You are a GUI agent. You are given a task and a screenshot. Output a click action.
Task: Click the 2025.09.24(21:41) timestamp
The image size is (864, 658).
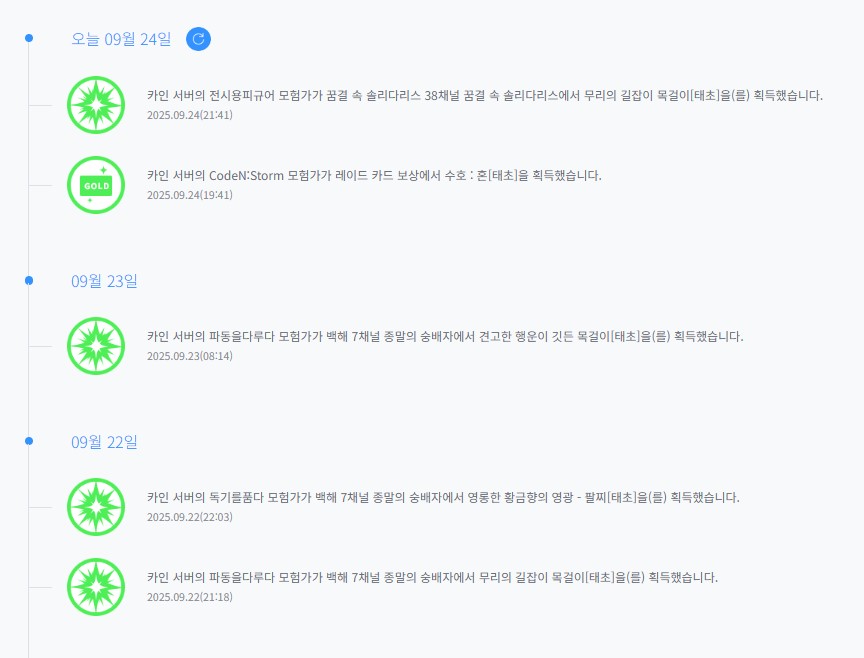(x=190, y=115)
